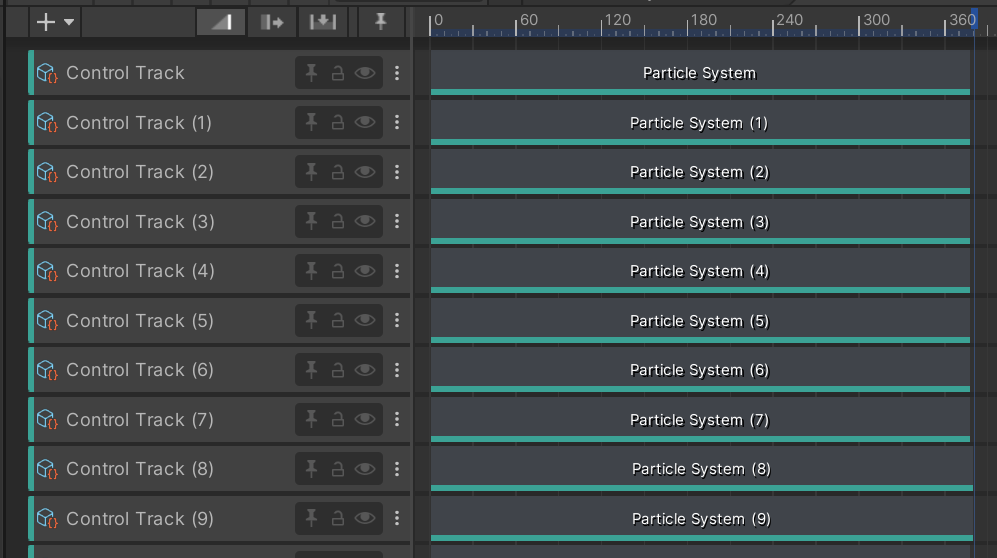Open Control Track options menu
The image size is (997, 558).
click(x=397, y=73)
